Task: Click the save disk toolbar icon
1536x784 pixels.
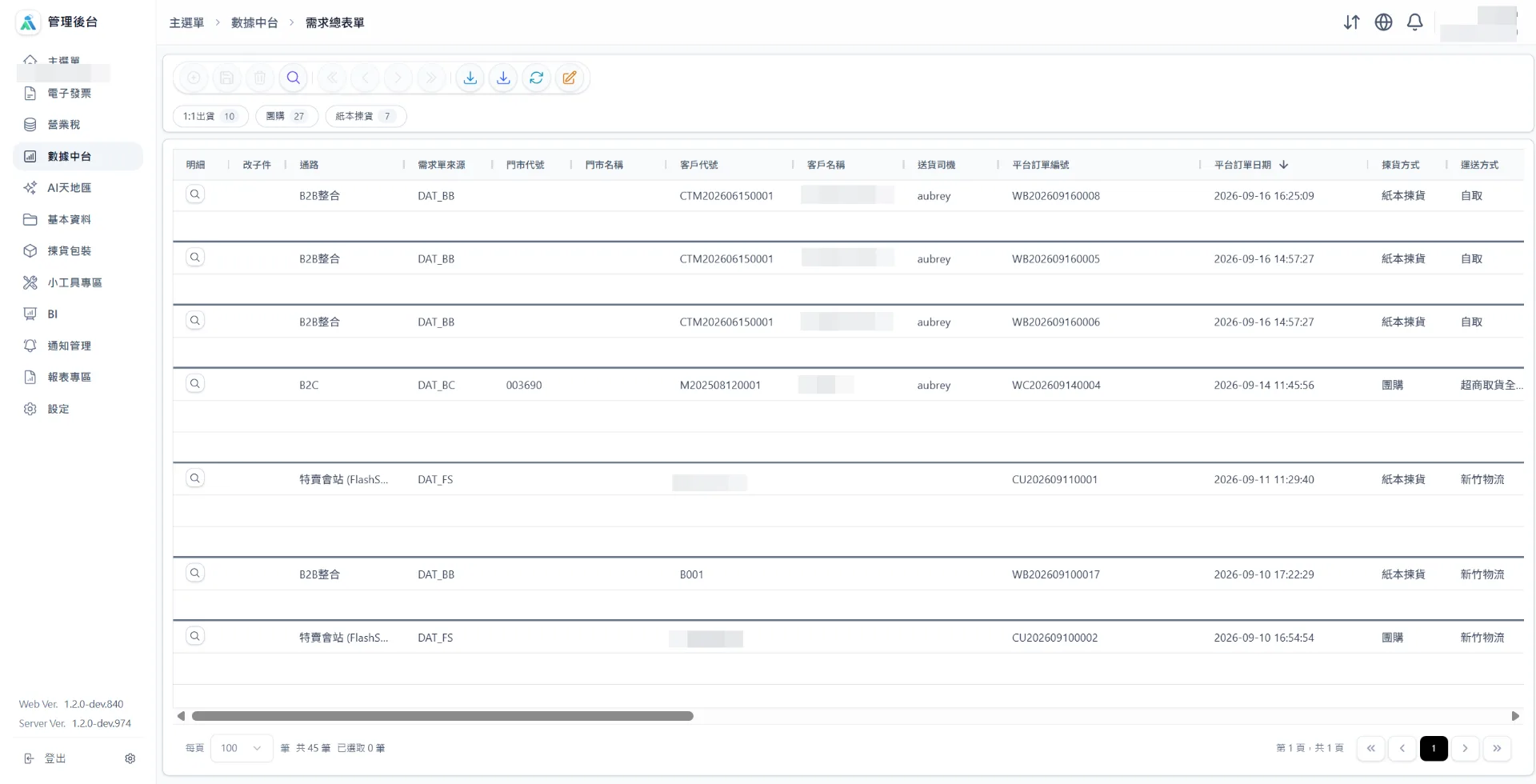Action: 227,78
